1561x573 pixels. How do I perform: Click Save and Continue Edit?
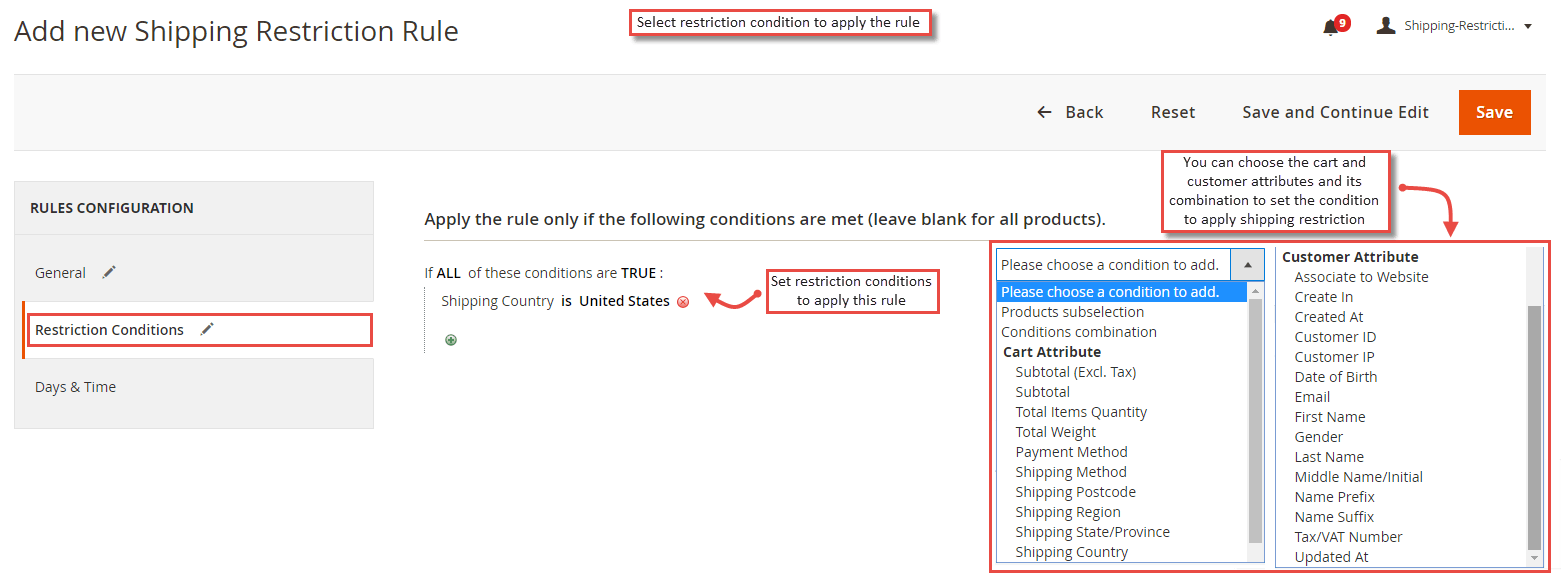click(1335, 112)
